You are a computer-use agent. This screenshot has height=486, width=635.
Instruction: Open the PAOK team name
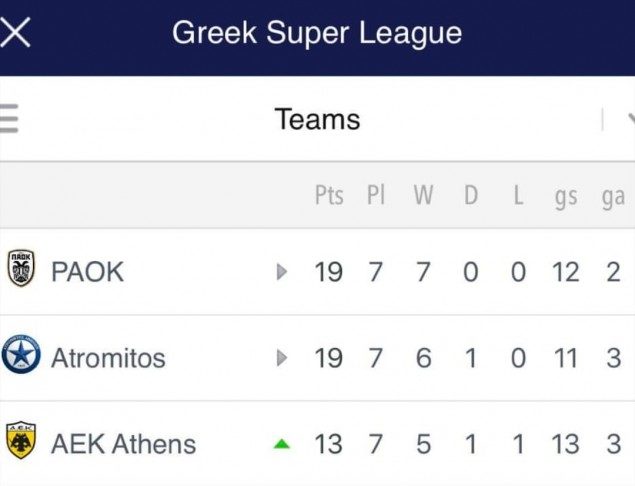[87, 271]
